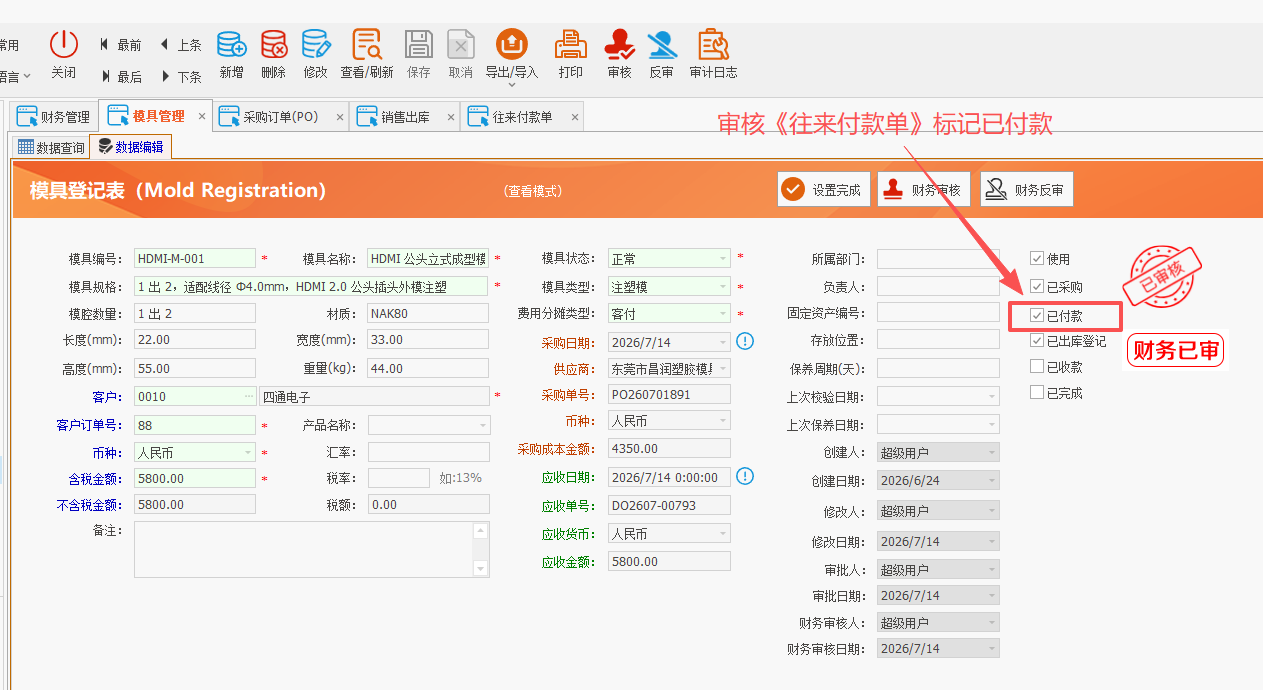Screen dimensions: 1263x690
Task: Click the 税率 input field
Action: [399, 478]
